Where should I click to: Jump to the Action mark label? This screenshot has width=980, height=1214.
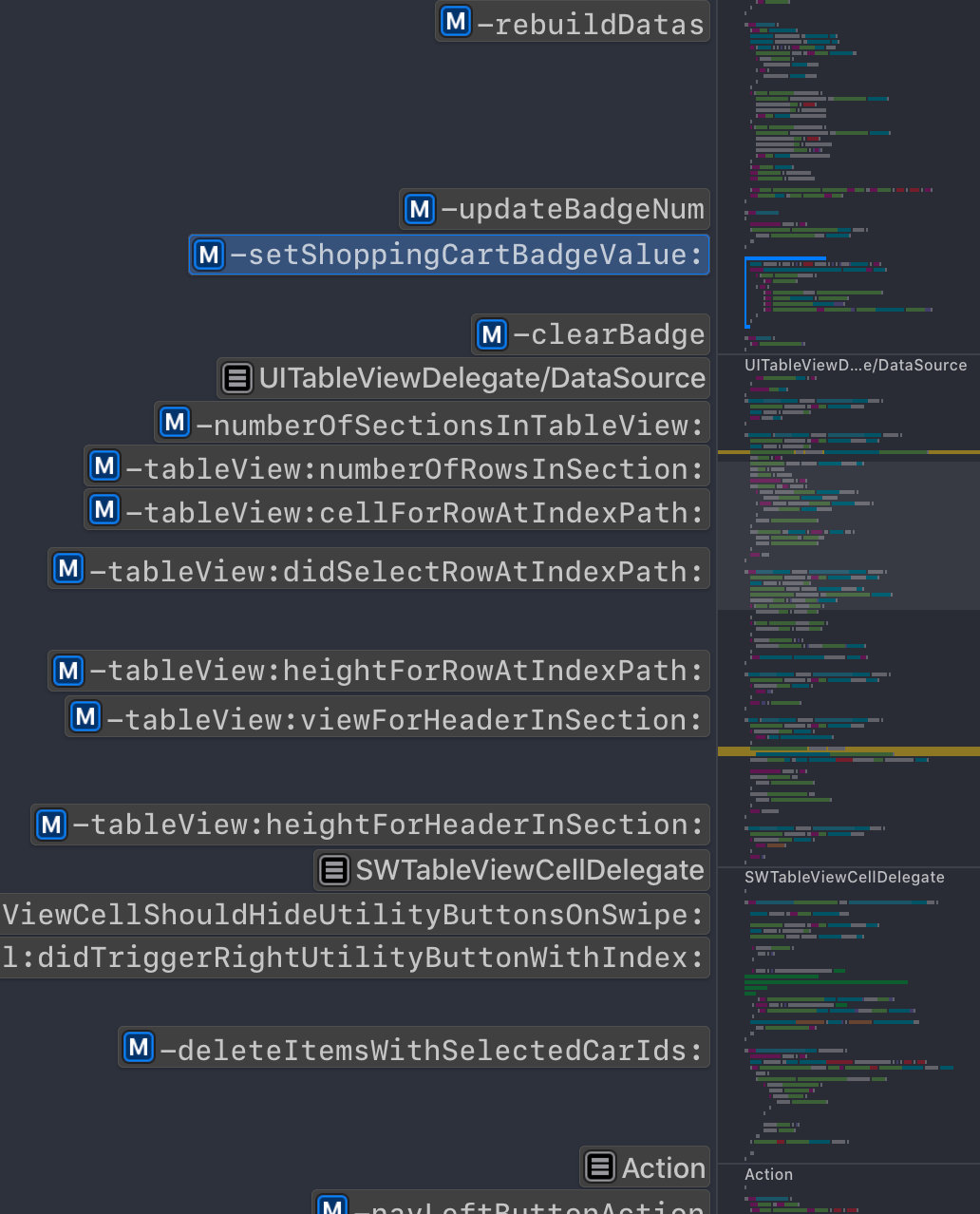(645, 1167)
